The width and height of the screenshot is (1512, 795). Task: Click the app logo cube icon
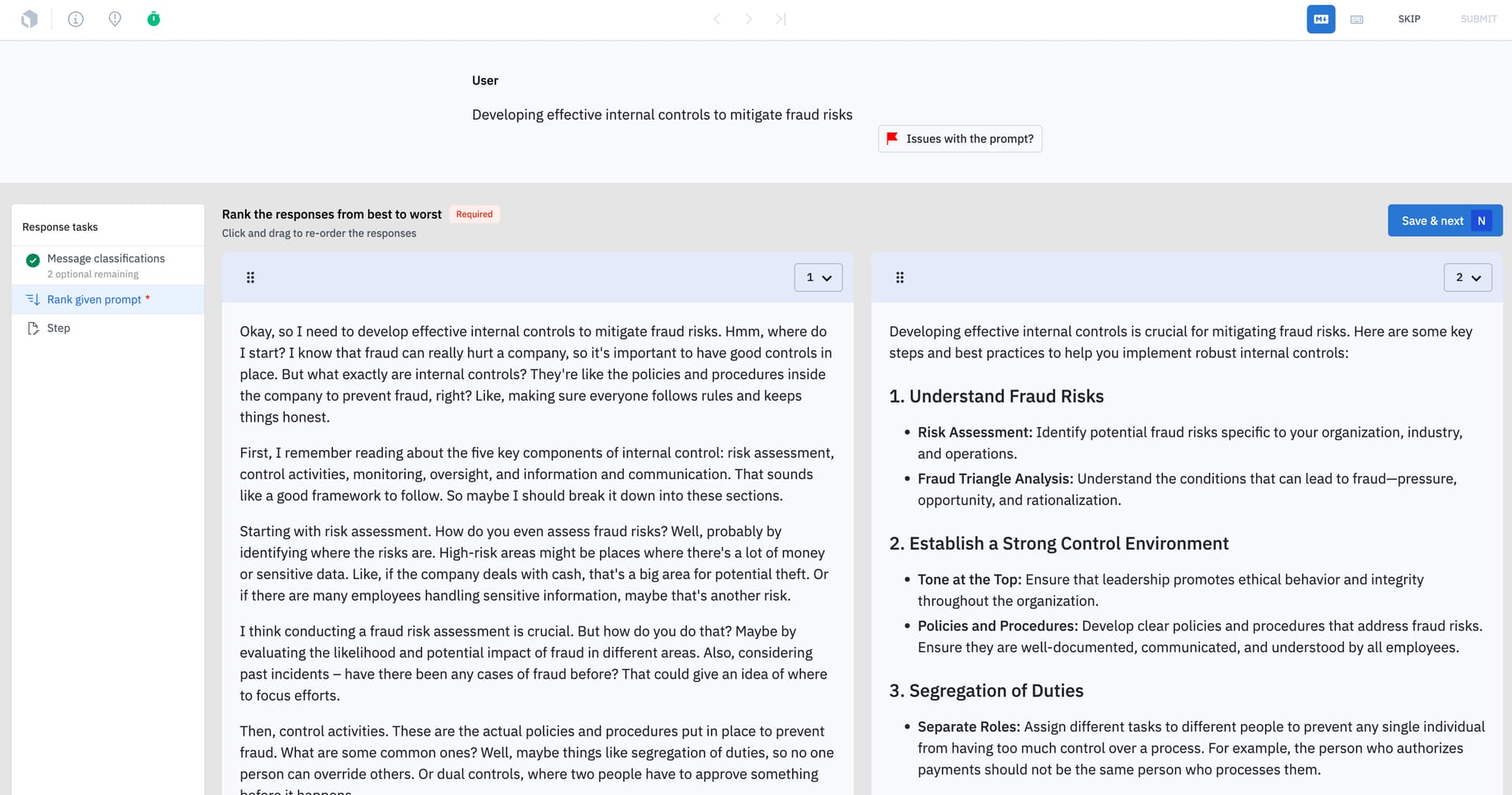pyautogui.click(x=29, y=19)
